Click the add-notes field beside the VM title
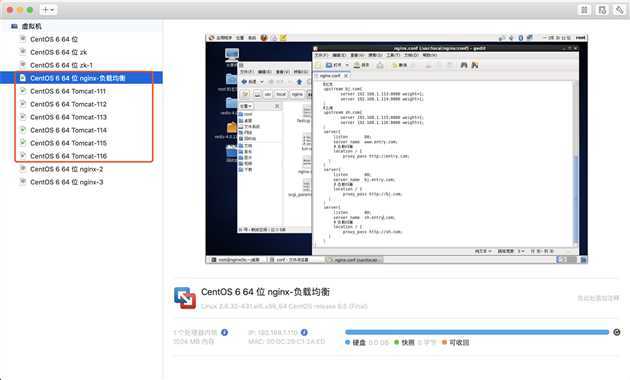 click(598, 298)
